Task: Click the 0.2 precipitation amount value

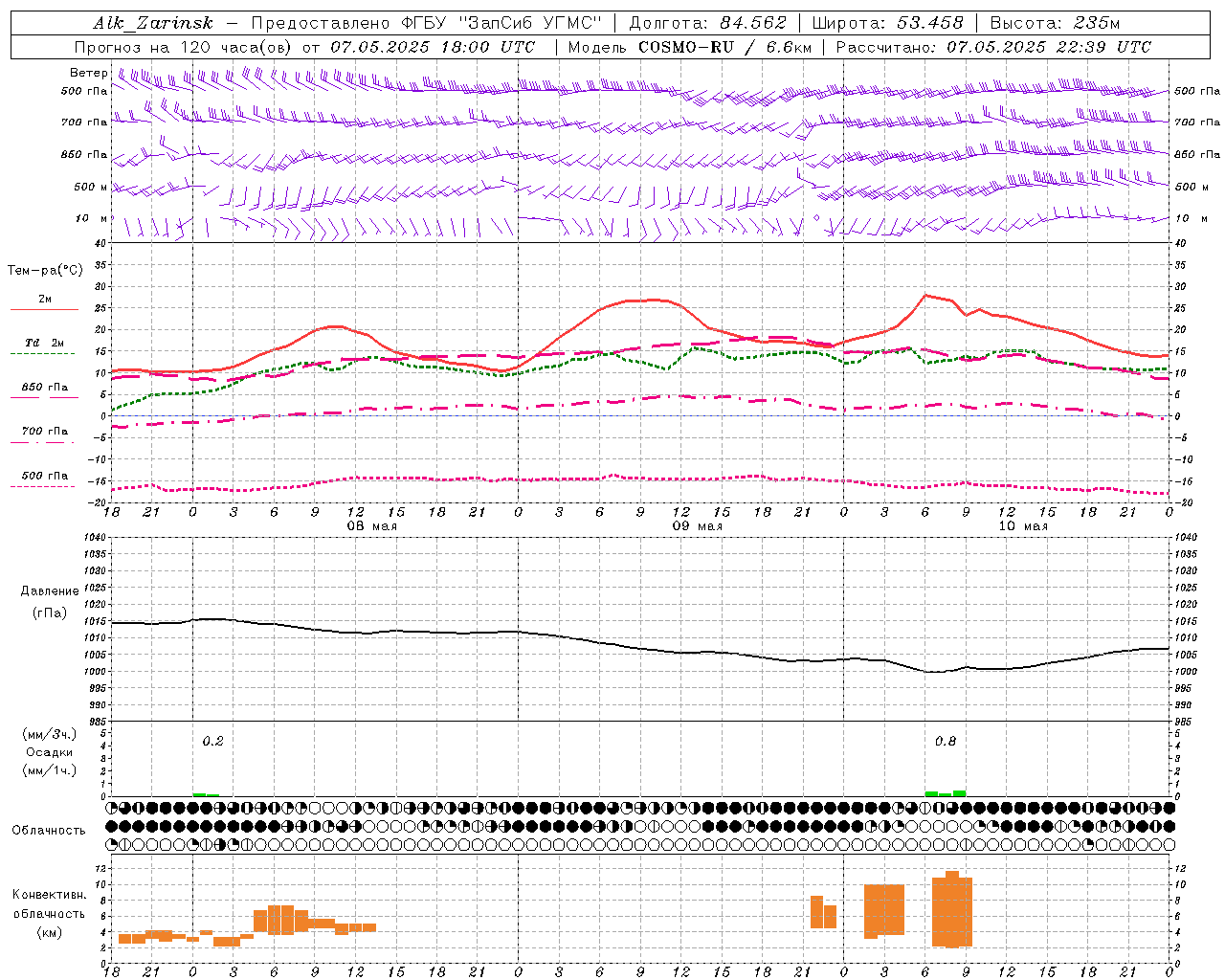Action: point(212,741)
